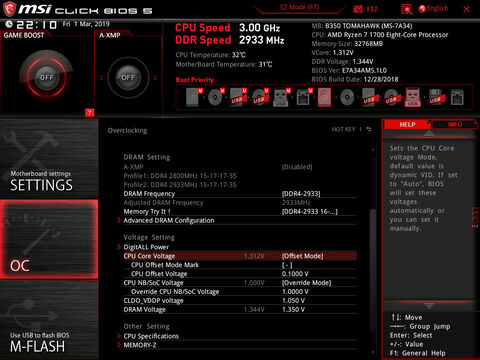Select the UEFI CD/DVD boot device icon
Viewport: 480px width, 360px height.
[216, 97]
